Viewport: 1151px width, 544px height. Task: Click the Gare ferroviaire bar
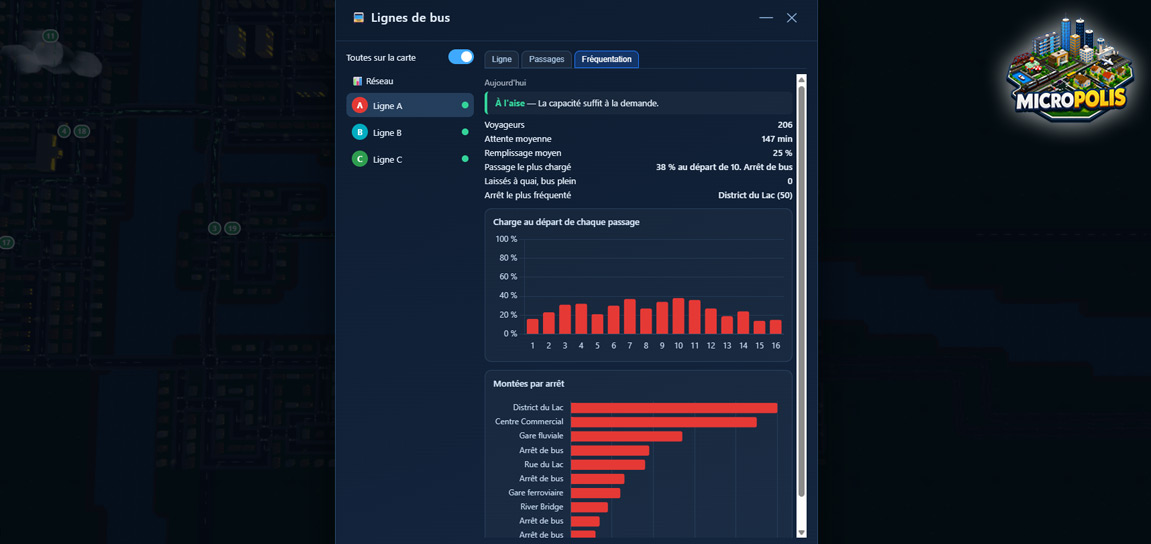tap(595, 493)
